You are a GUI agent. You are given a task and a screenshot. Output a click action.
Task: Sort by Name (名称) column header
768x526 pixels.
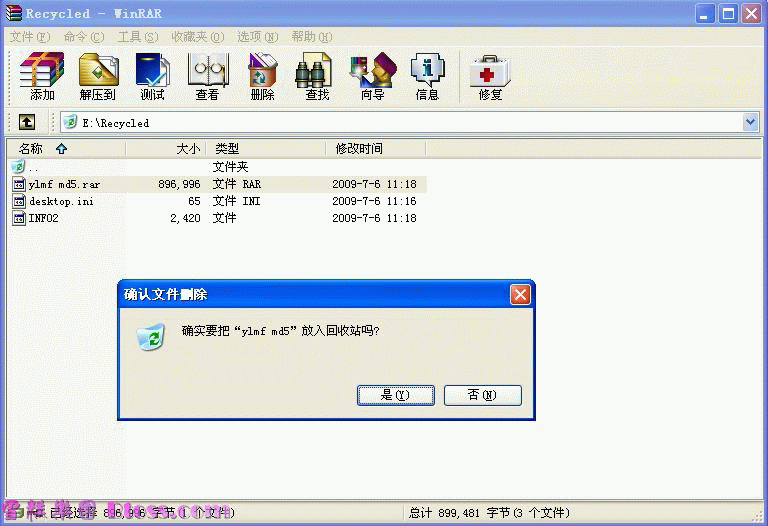(66, 148)
